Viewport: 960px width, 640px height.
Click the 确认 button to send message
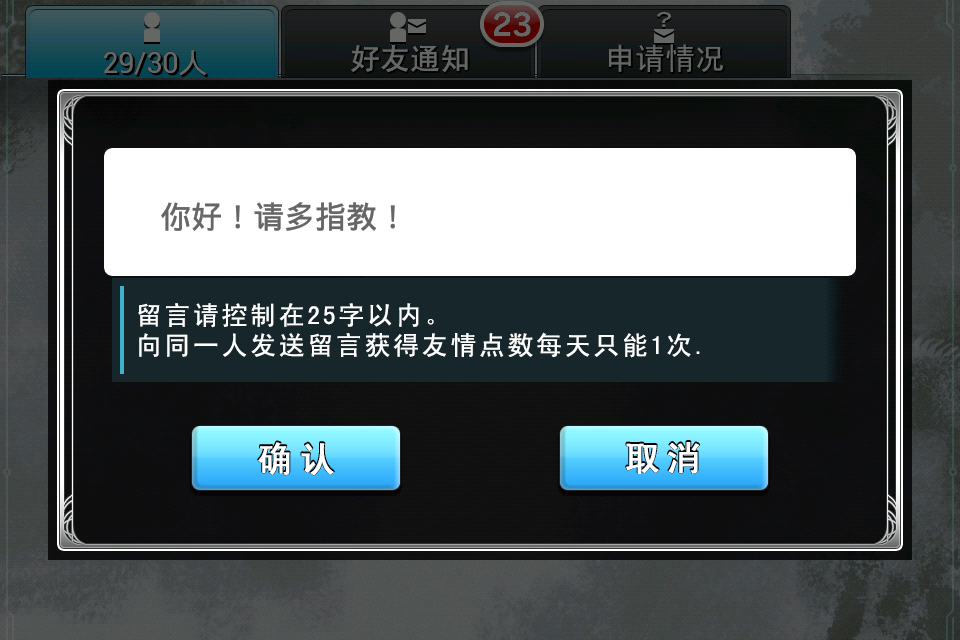pyautogui.click(x=296, y=458)
